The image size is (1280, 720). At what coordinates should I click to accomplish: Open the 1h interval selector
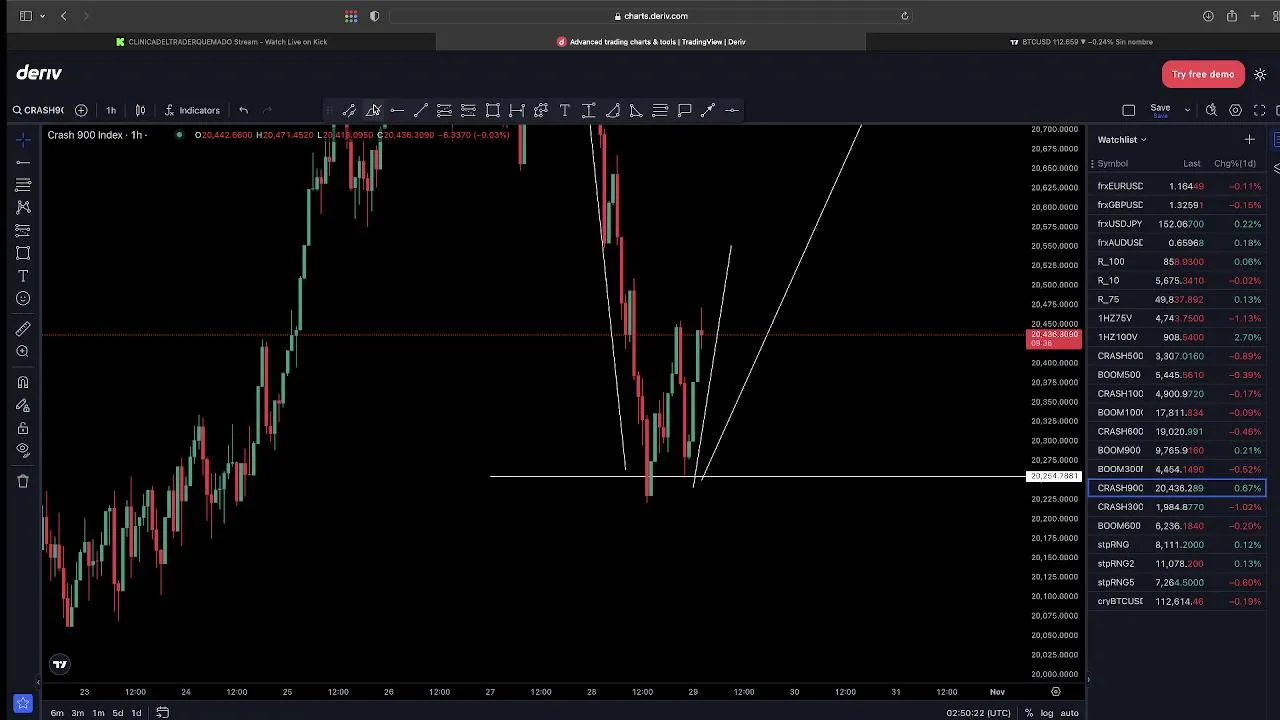(111, 110)
